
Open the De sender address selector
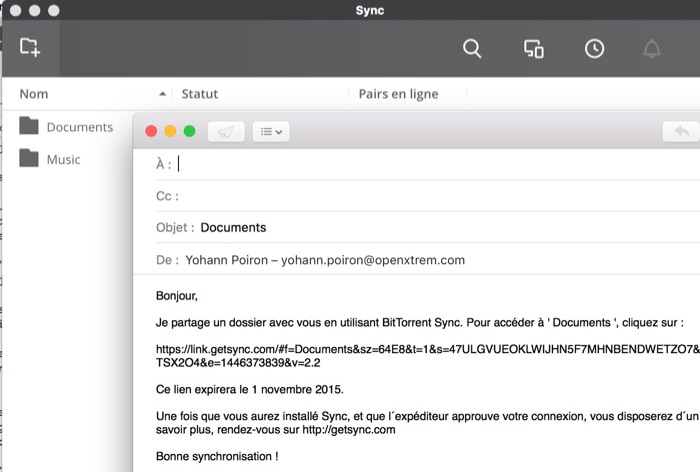click(325, 260)
